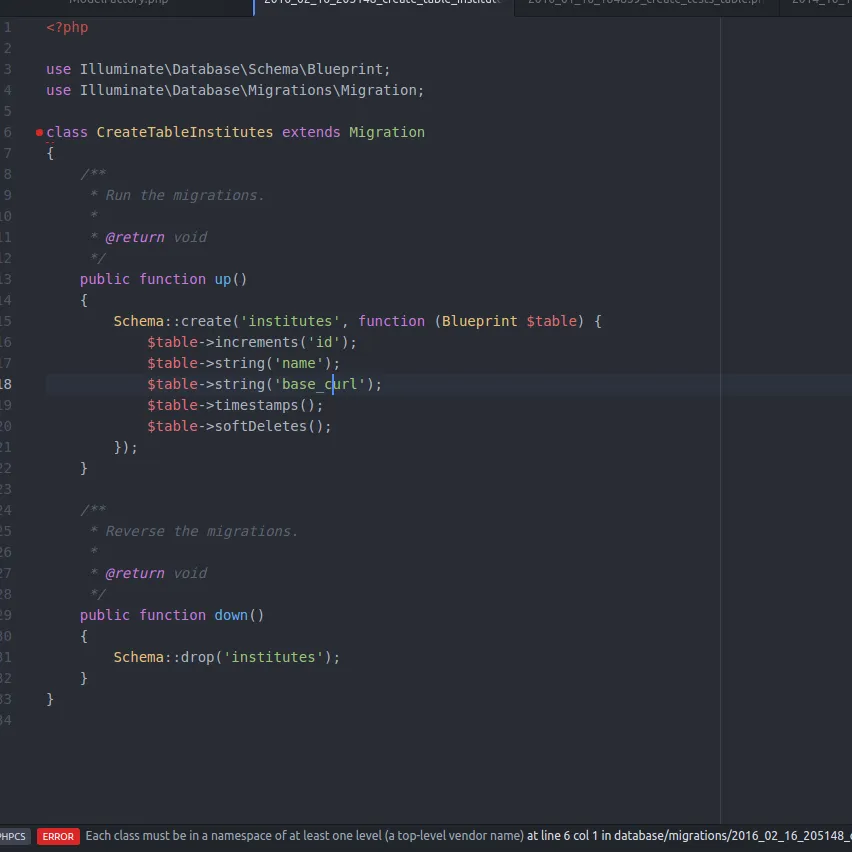Click the 'institutes' string in Schema::drop
852x852 pixels.
coord(273,657)
